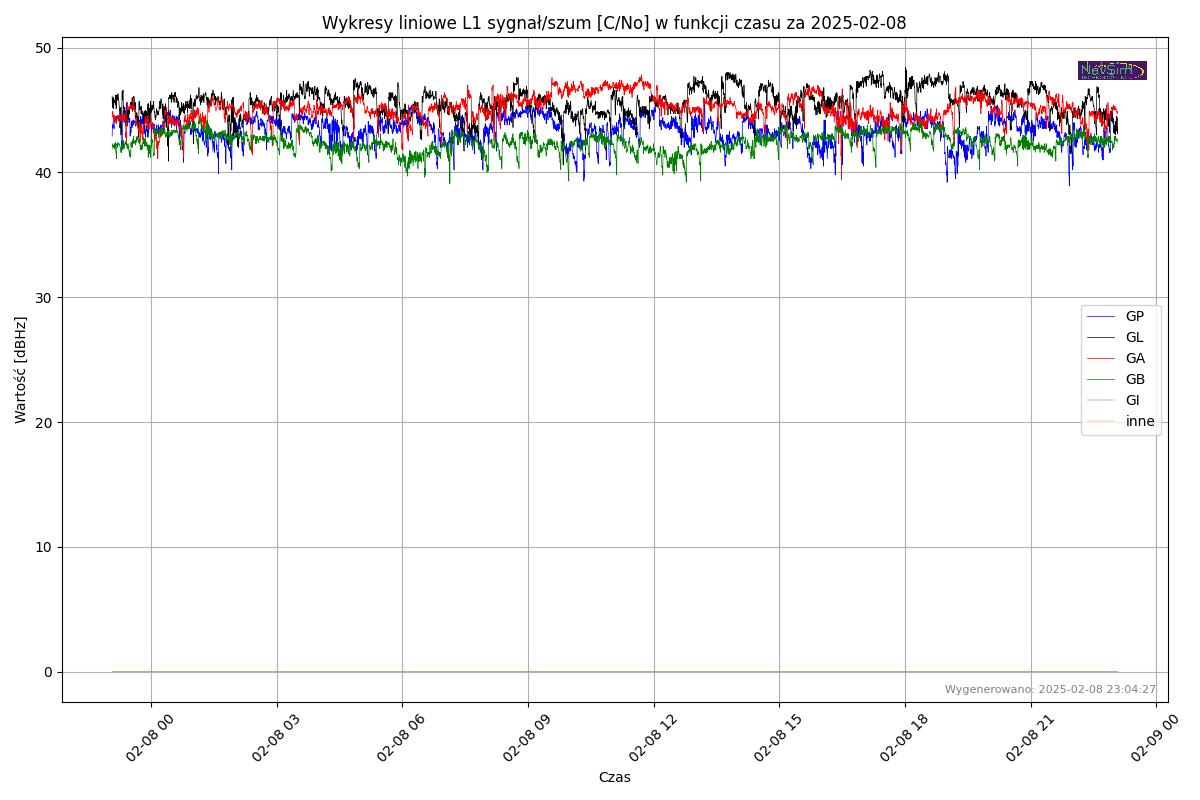Click the 50 y-axis tick label
The height and width of the screenshot is (800, 1200).
click(45, 48)
